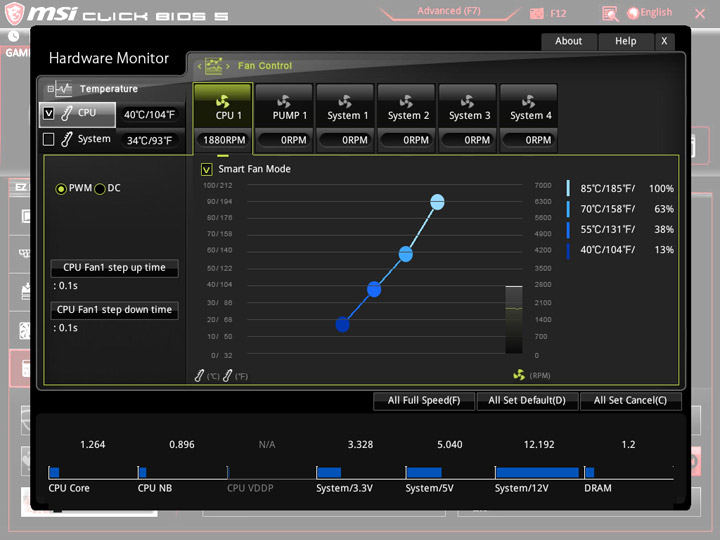Screen dimensions: 720x540
Task: Click the F12 screenshot camera icon
Action: pyautogui.click(x=536, y=14)
